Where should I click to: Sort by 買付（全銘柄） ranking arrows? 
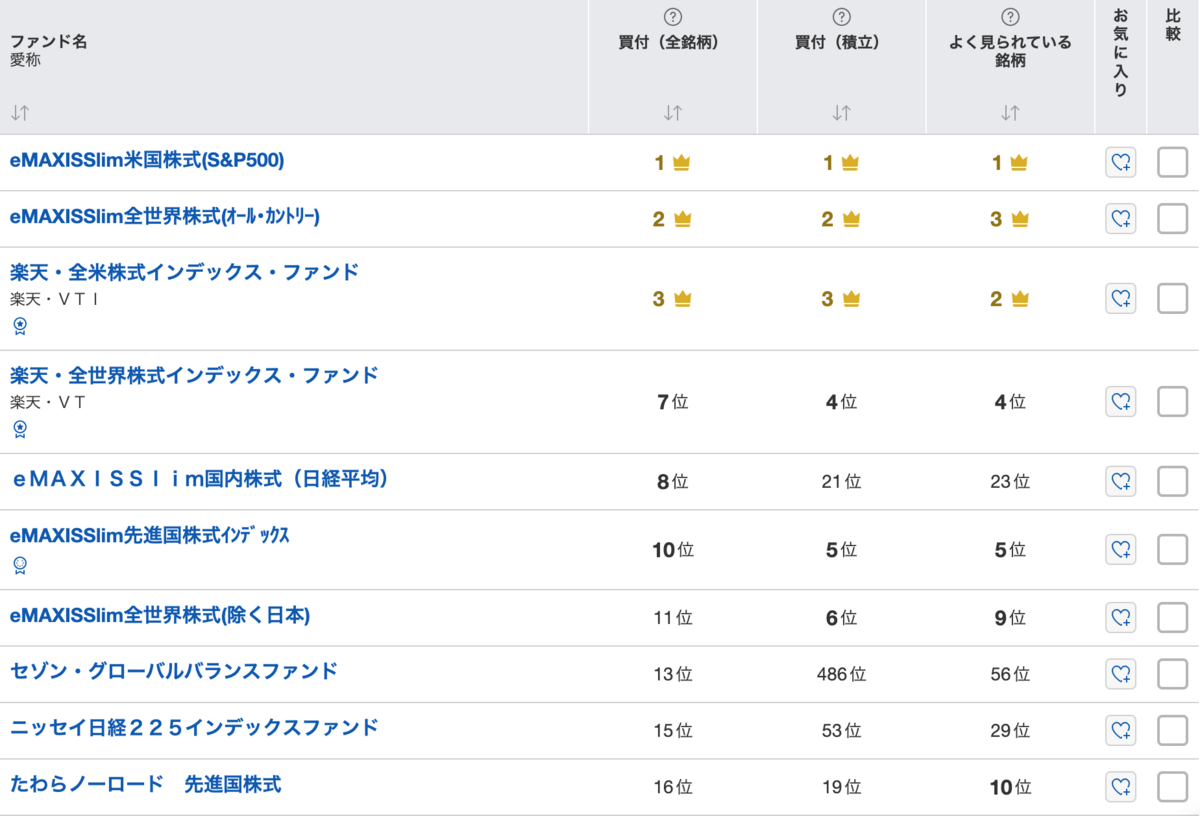673,113
